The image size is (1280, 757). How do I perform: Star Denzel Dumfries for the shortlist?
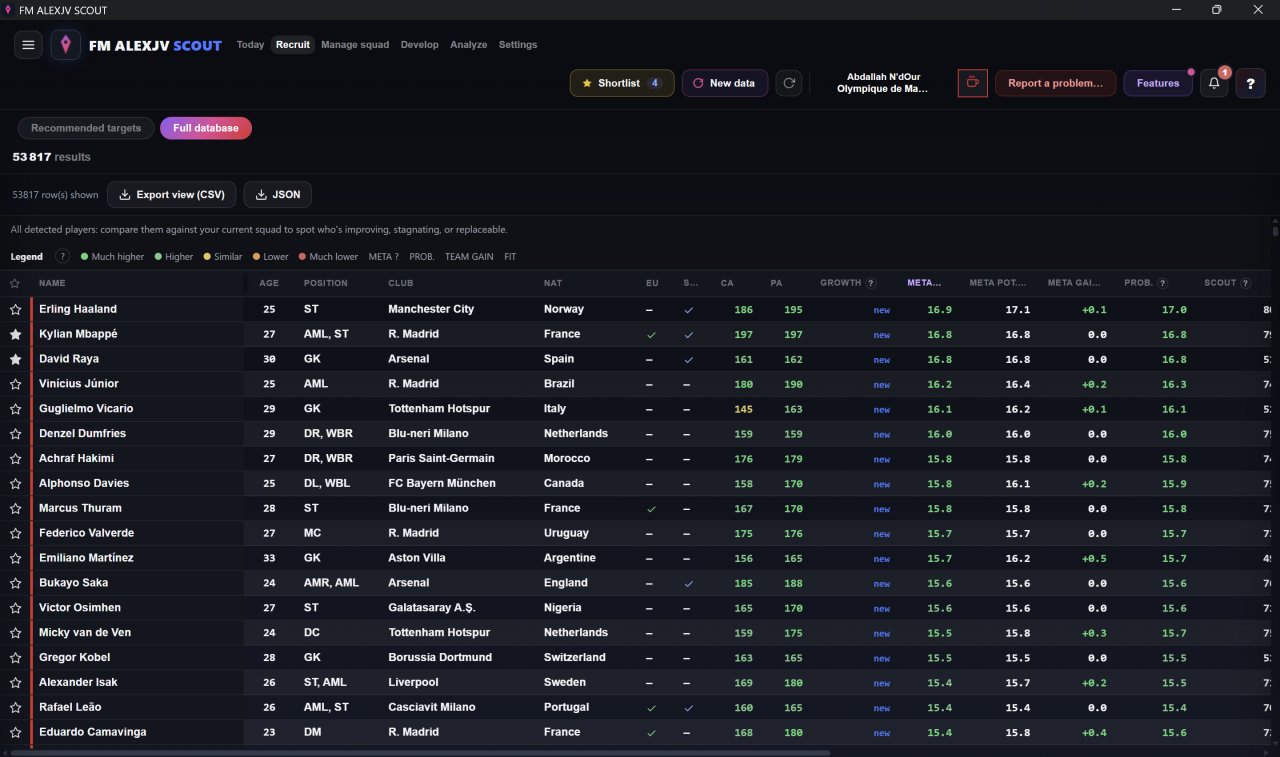coord(15,434)
